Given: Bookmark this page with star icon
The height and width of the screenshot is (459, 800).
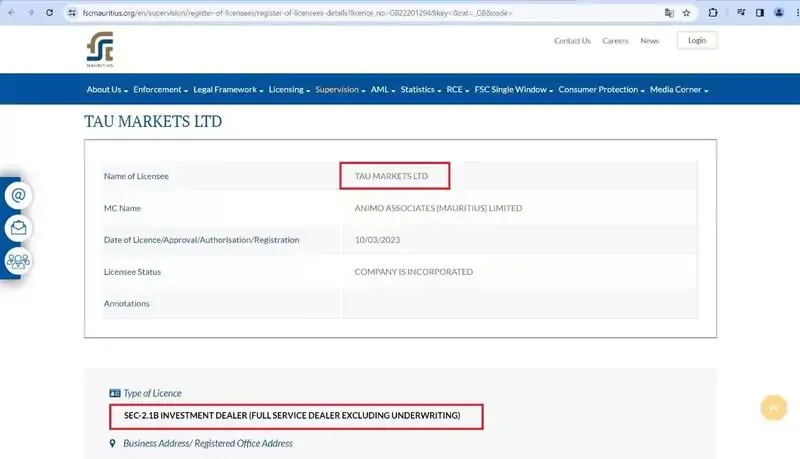Looking at the screenshot, I should [x=686, y=13].
